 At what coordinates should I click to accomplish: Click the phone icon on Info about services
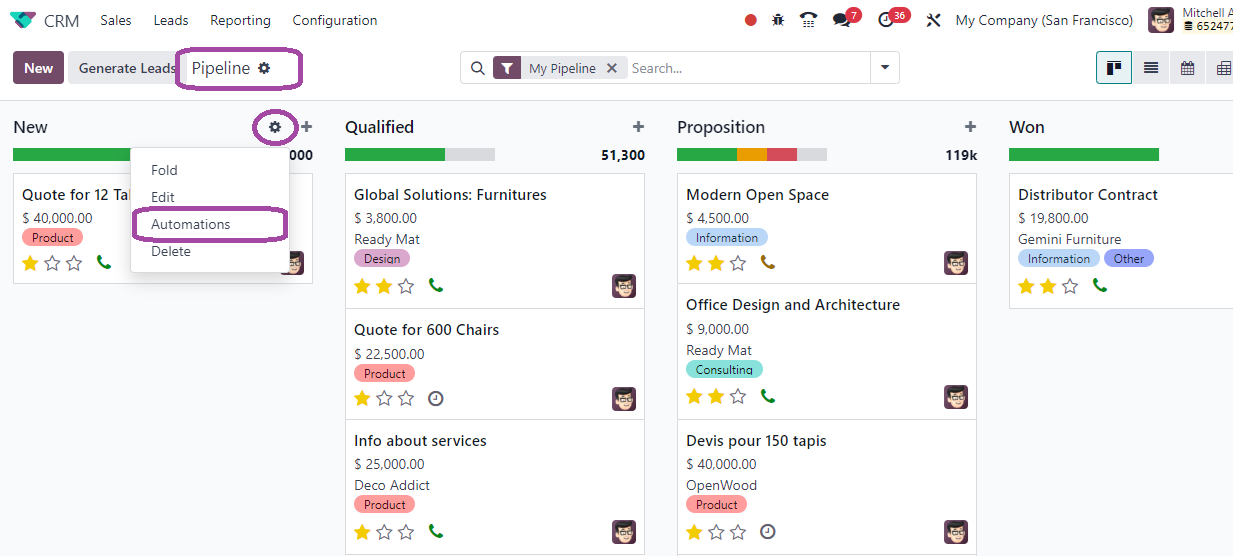tap(435, 532)
